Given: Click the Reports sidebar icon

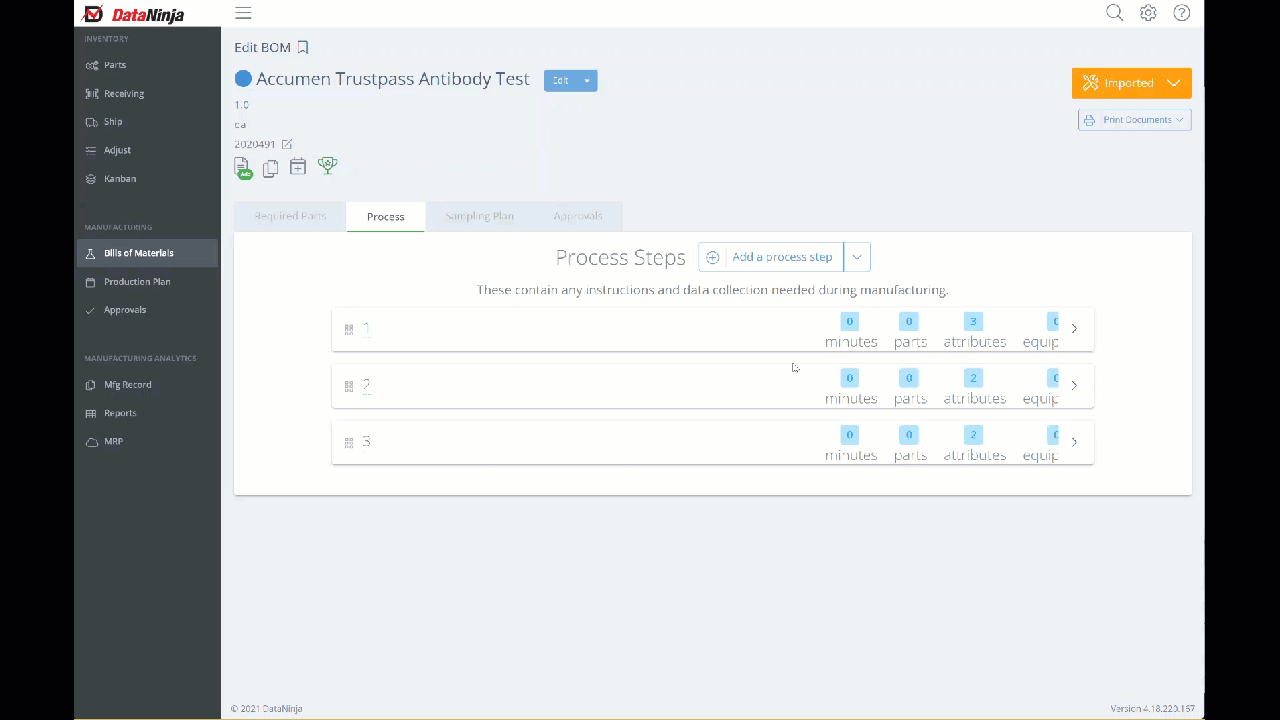Looking at the screenshot, I should click(91, 413).
